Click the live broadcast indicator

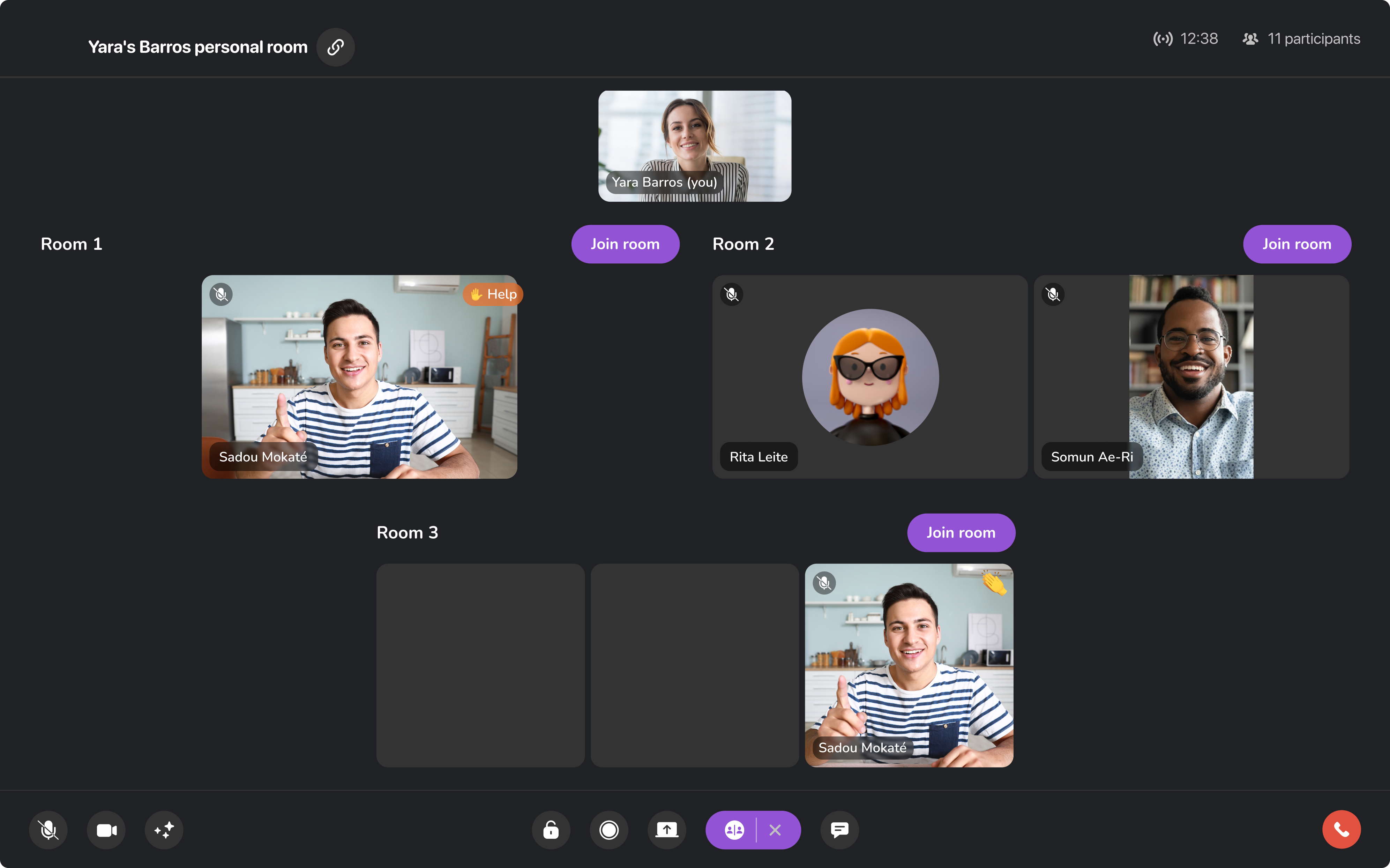tap(1163, 38)
